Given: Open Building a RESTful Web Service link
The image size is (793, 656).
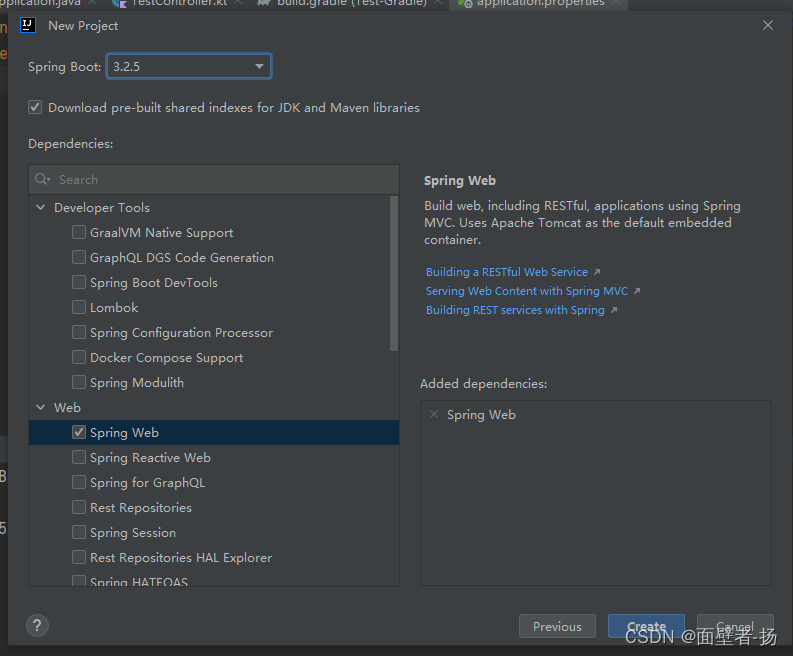Looking at the screenshot, I should point(507,272).
